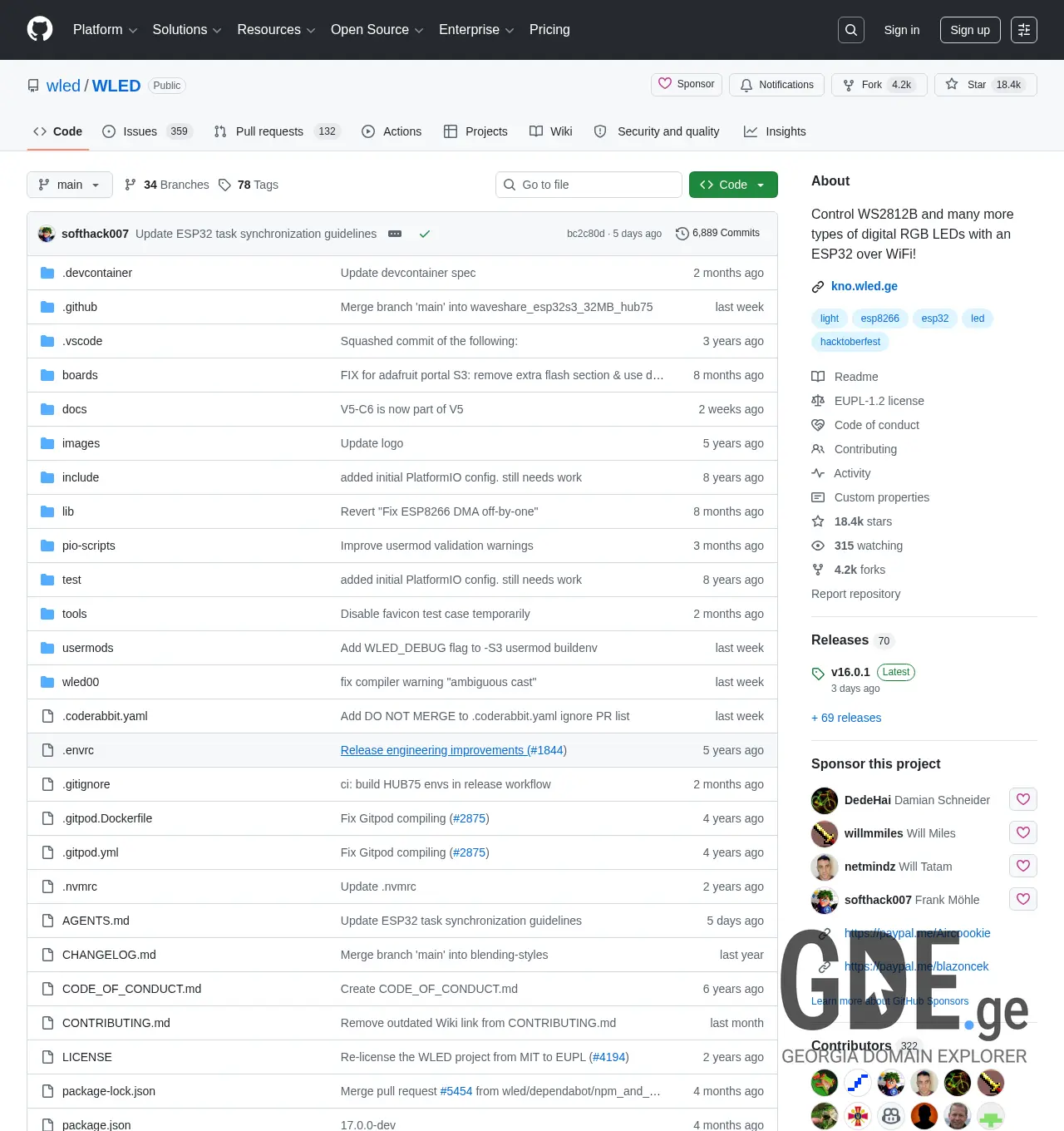Viewport: 1064px width, 1131px height.
Task: Open the wled00 folder
Action: [81, 682]
